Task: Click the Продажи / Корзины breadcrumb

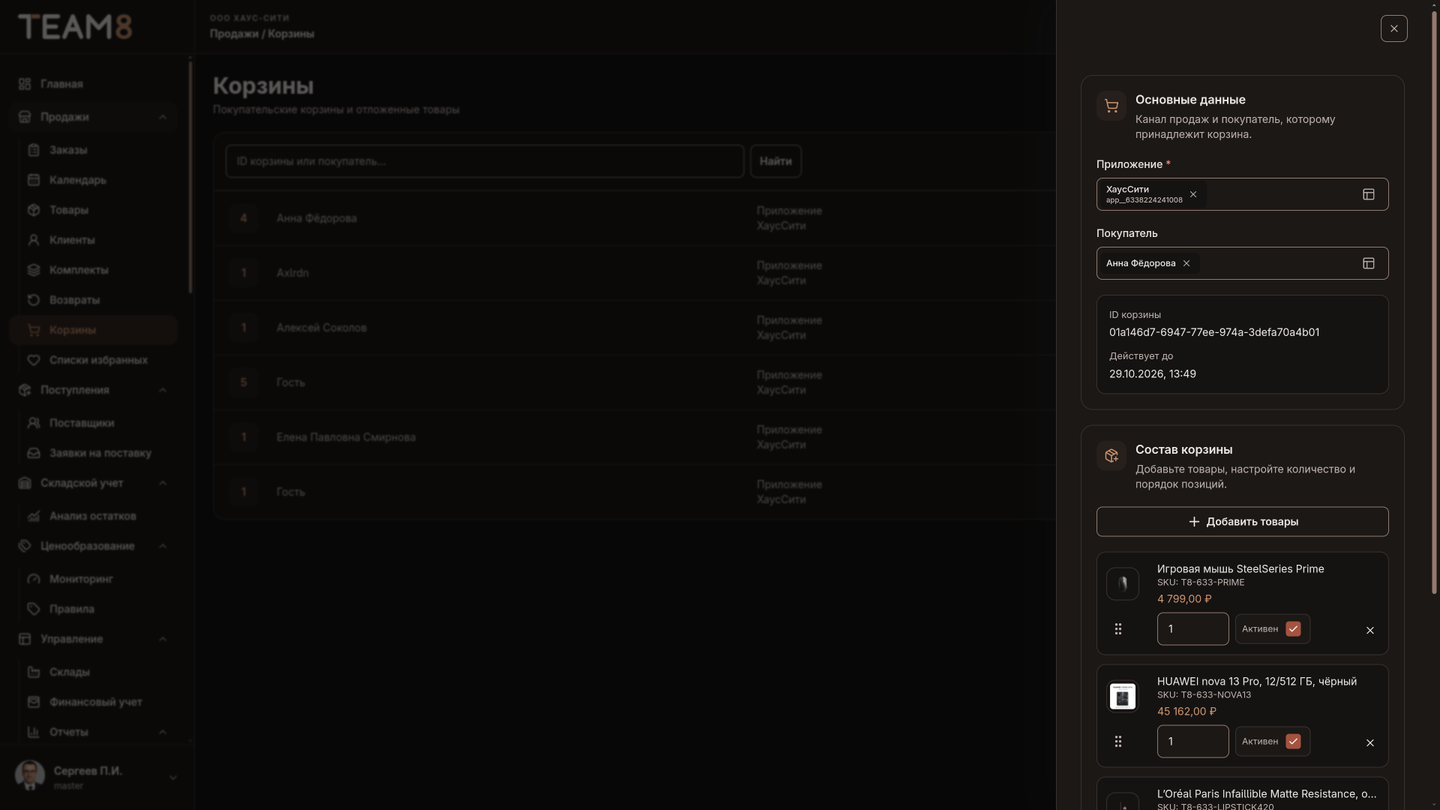Action: pyautogui.click(x=262, y=34)
